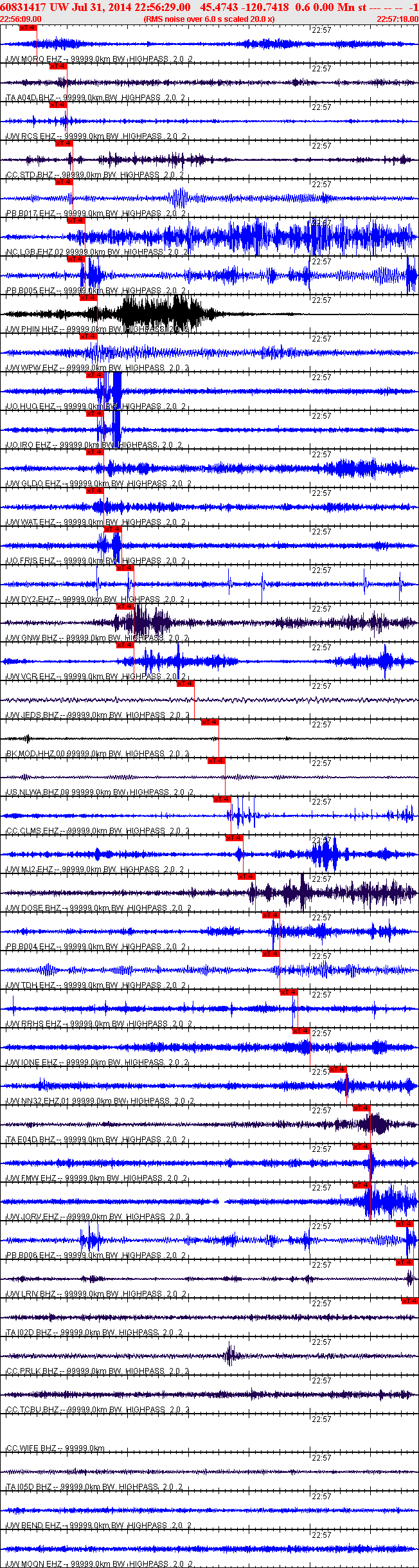This screenshot has height=1568, width=419.
Task: Click the red pick flag on MJ2 trace
Action: 234,838
